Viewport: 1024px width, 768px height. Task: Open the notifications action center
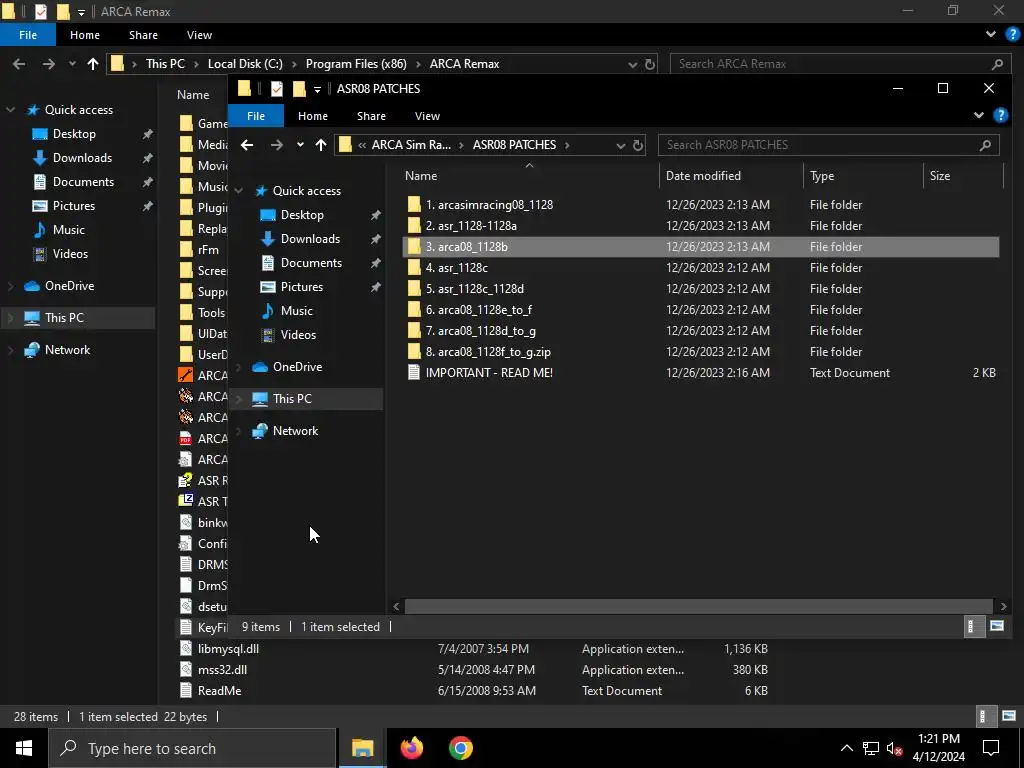point(991,748)
